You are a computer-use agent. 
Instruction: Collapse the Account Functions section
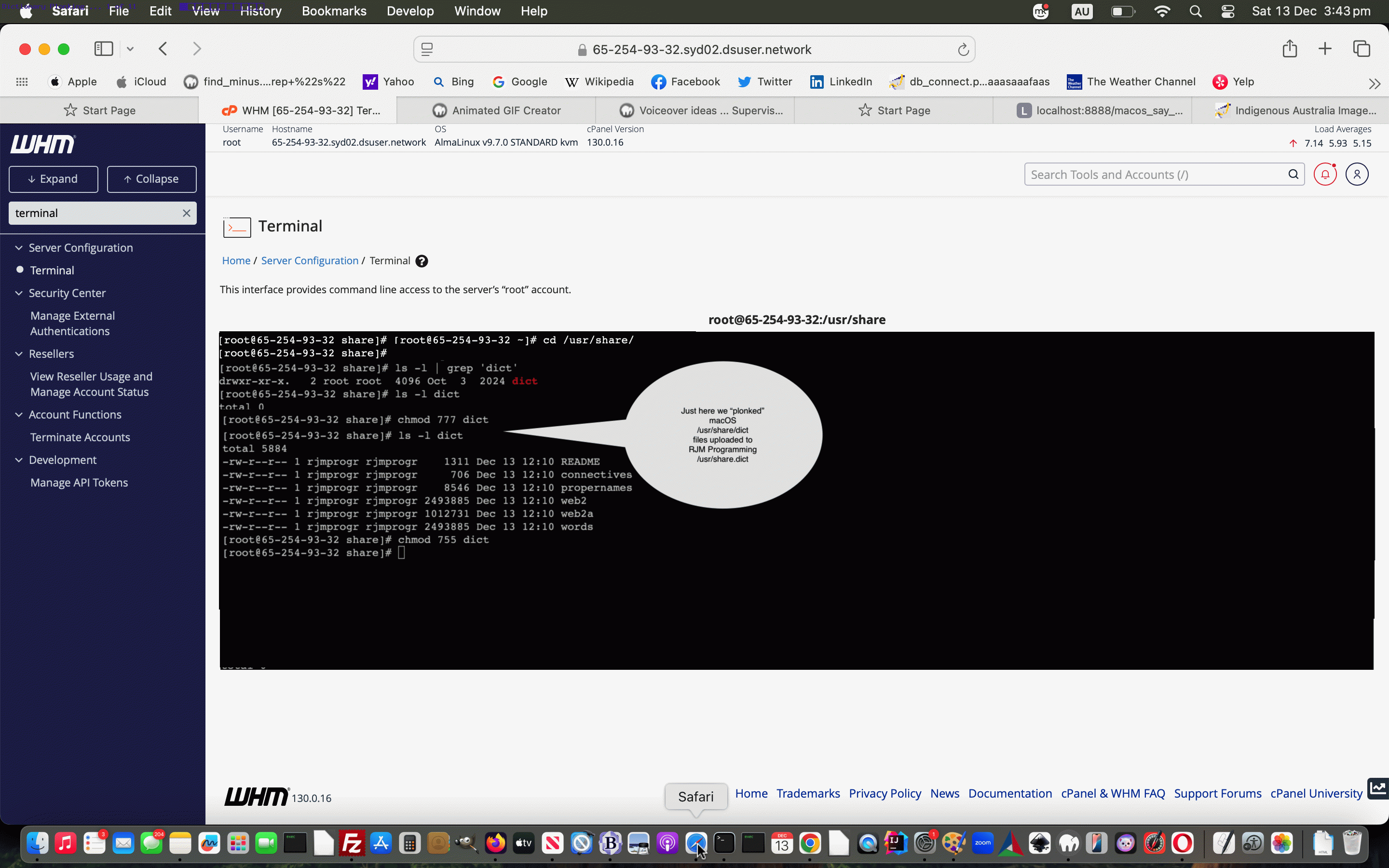(19, 414)
